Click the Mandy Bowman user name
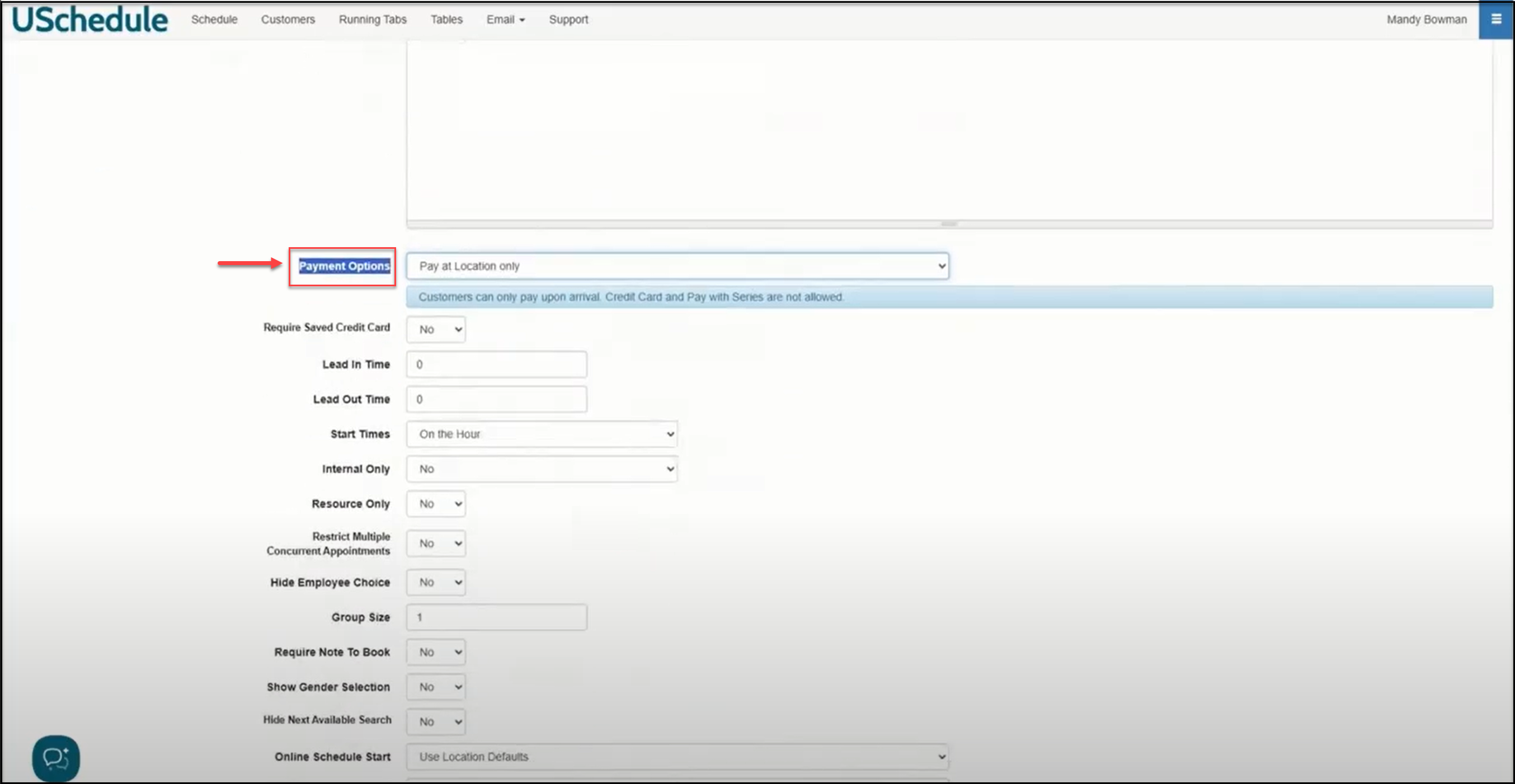Viewport: 1515px width, 784px height. click(1426, 20)
